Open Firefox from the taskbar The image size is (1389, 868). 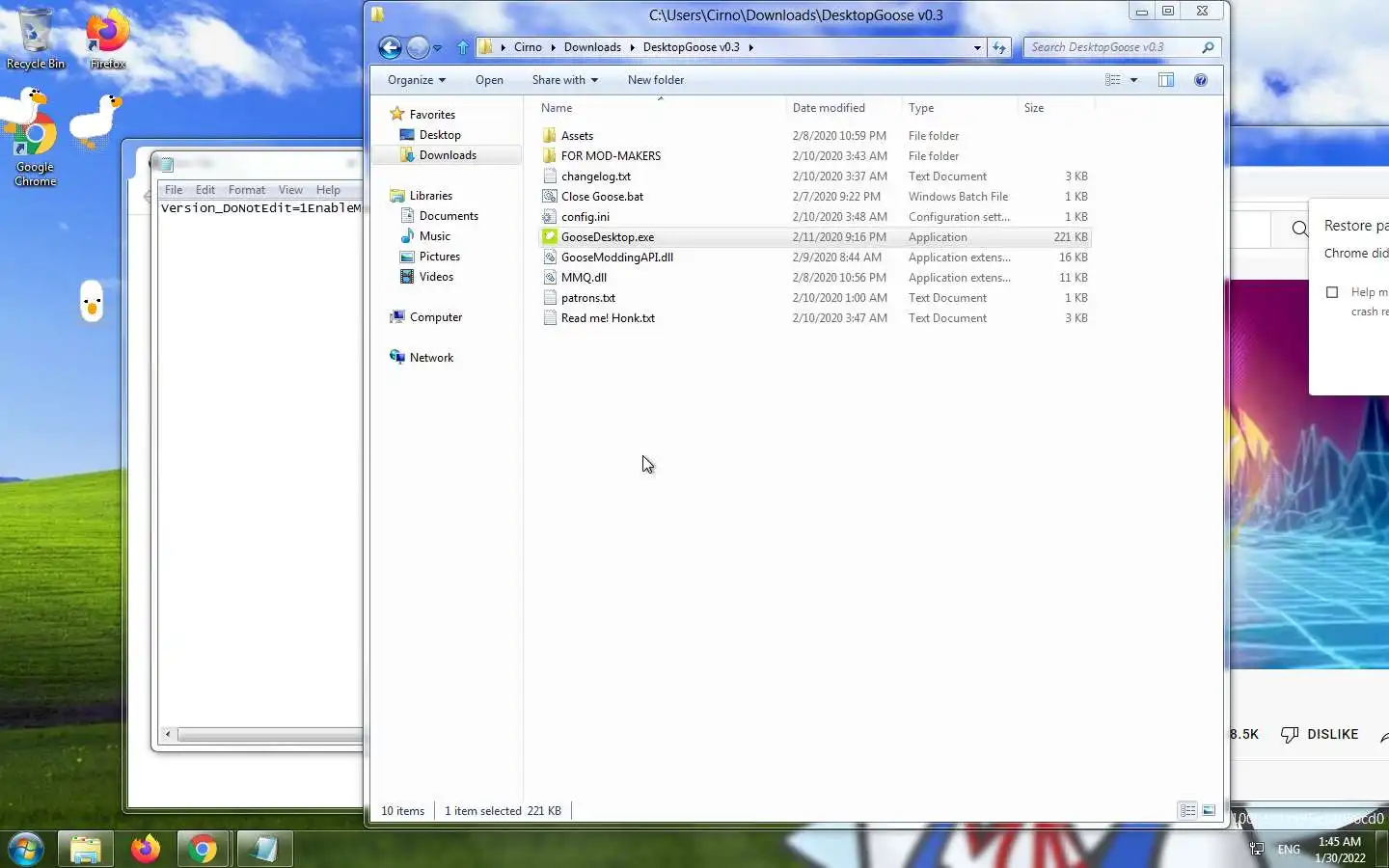click(146, 850)
